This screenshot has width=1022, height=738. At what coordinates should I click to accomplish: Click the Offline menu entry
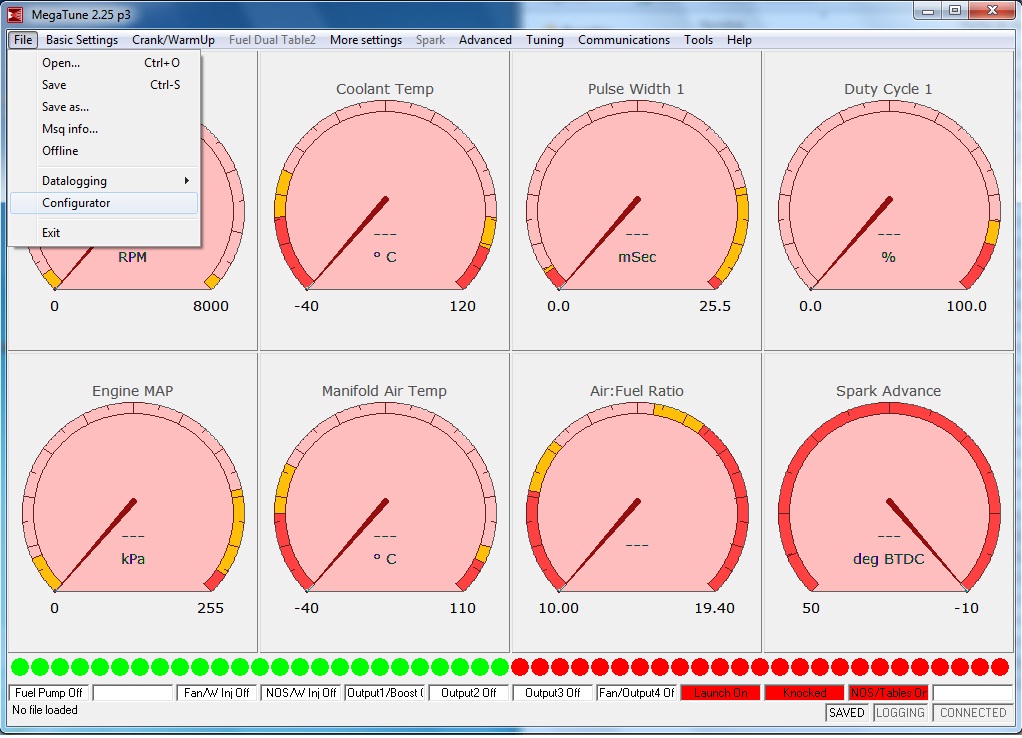click(60, 151)
